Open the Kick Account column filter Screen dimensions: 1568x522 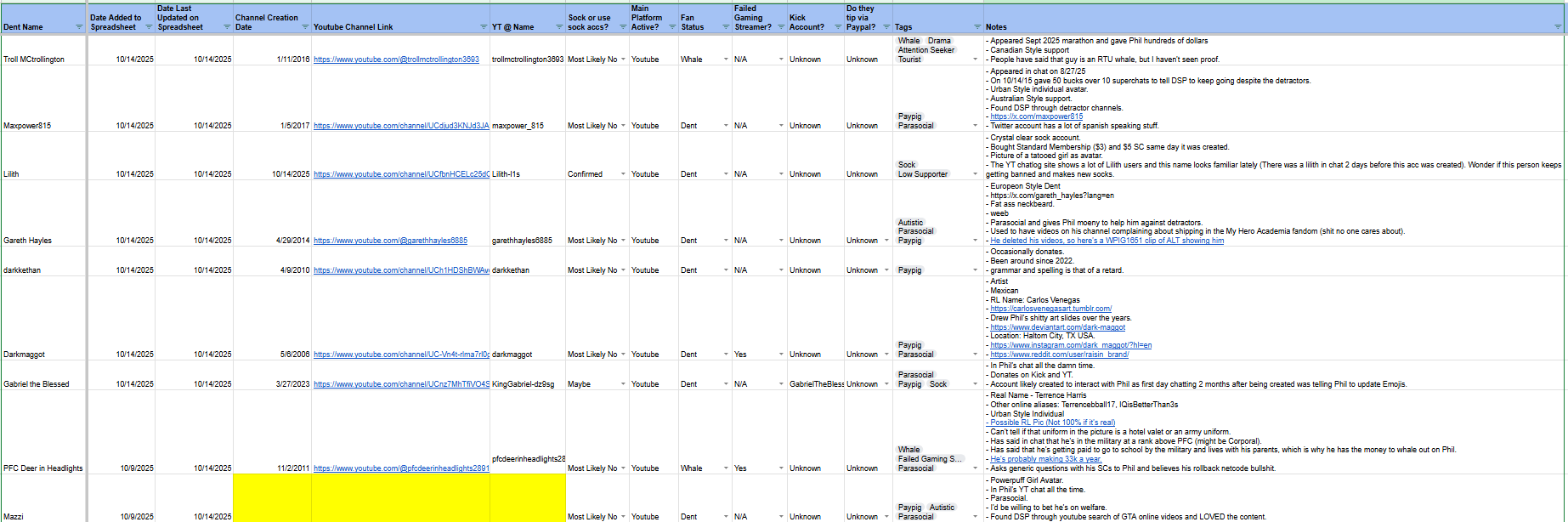point(838,27)
